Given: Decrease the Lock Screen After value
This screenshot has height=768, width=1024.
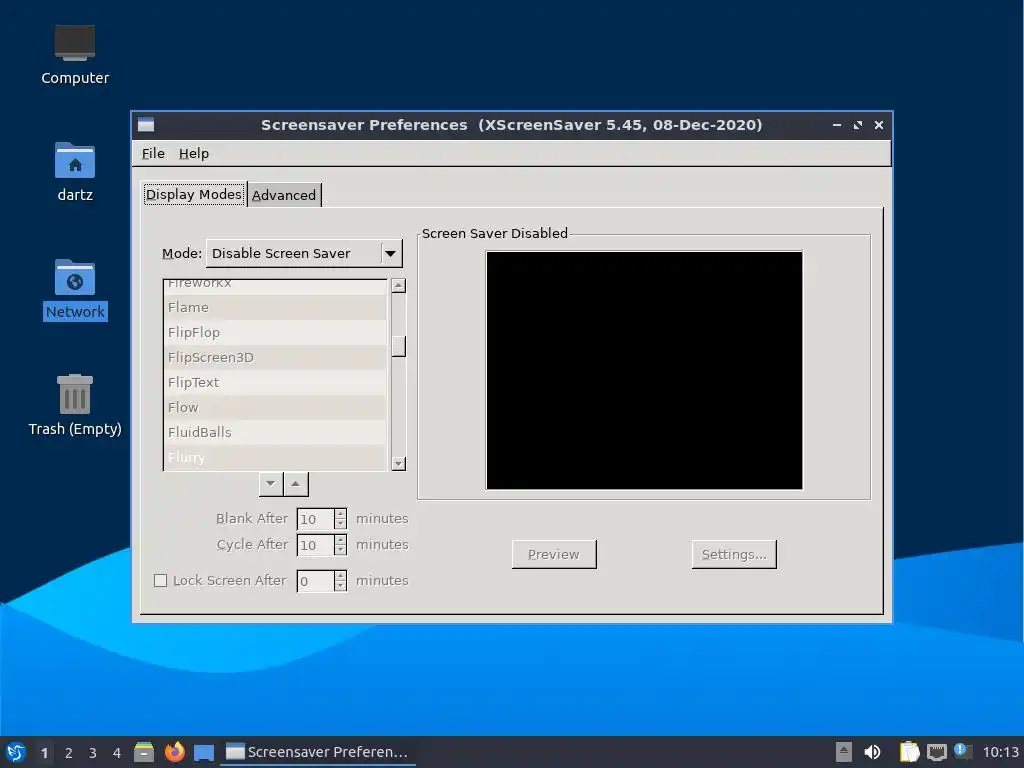Looking at the screenshot, I should (340, 586).
